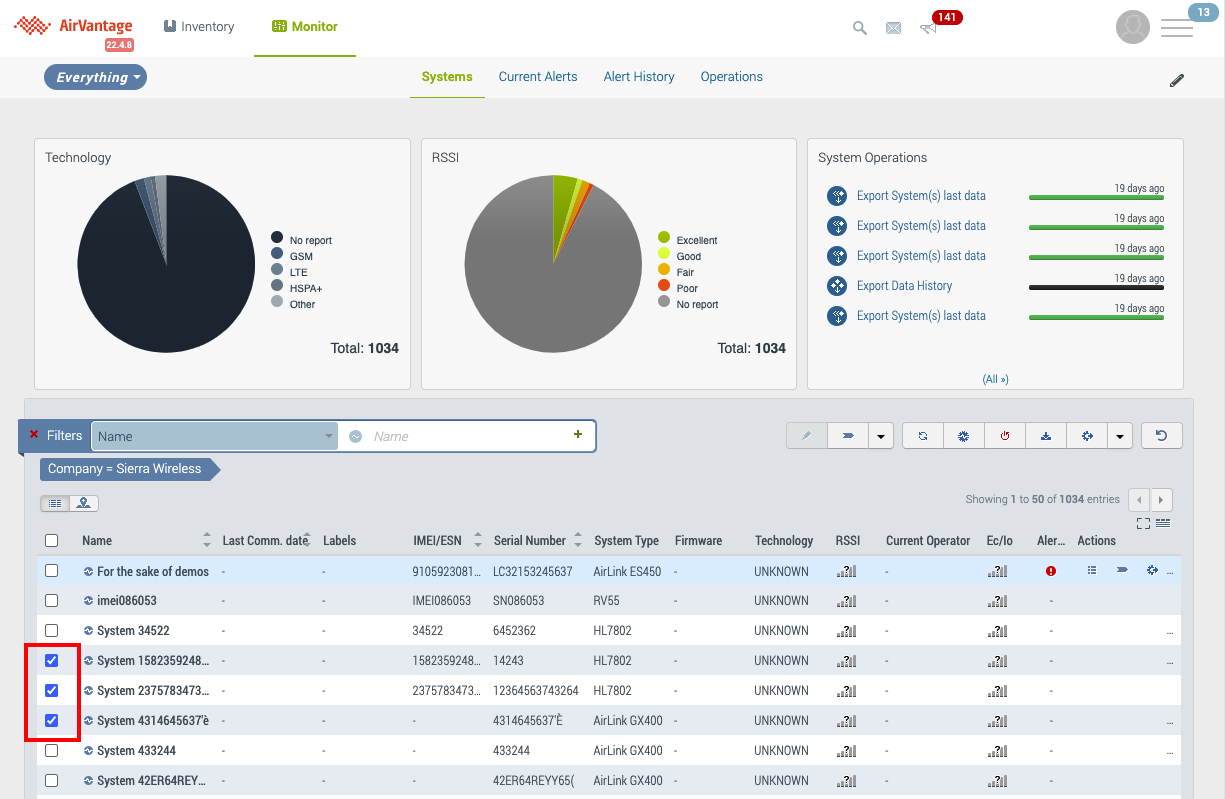Expand the Everything dropdown
Screen dimensions: 1225x799
(96, 77)
